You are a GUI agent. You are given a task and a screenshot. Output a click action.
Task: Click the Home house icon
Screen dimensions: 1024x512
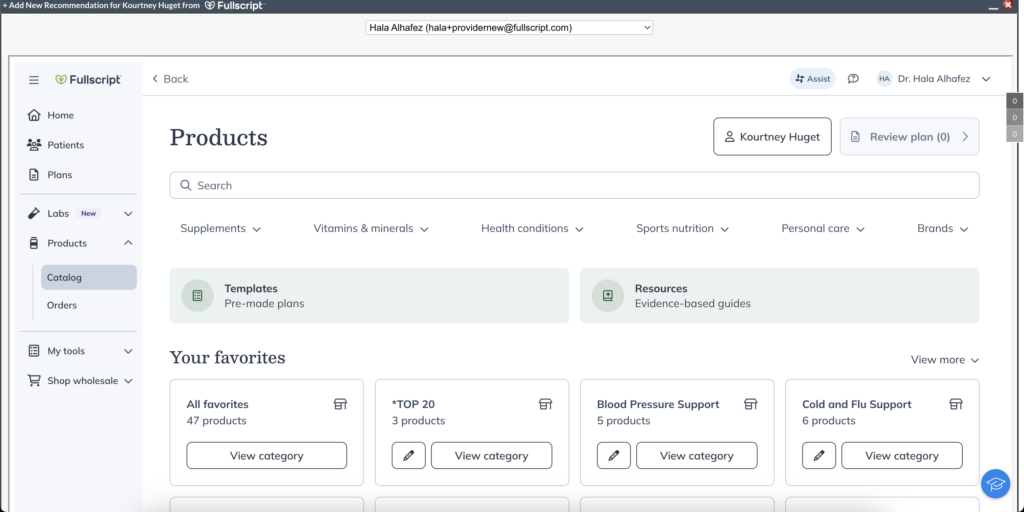coord(34,115)
